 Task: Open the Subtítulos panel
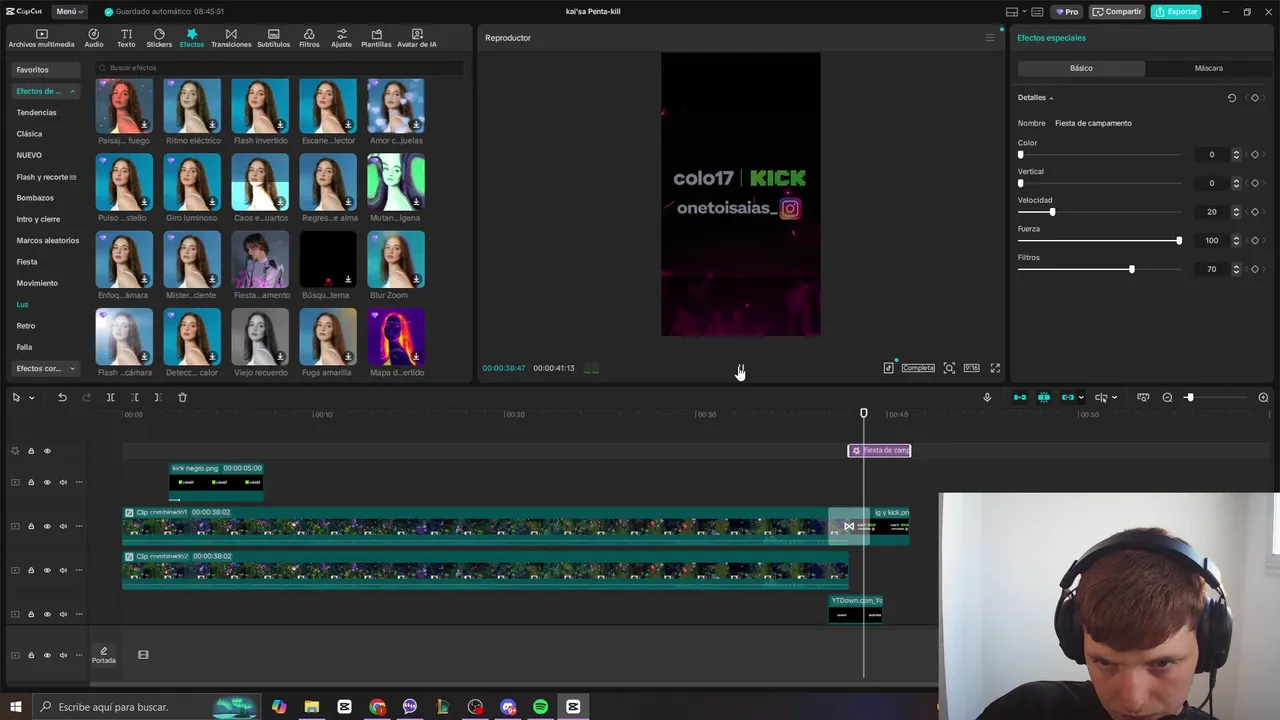pos(273,38)
